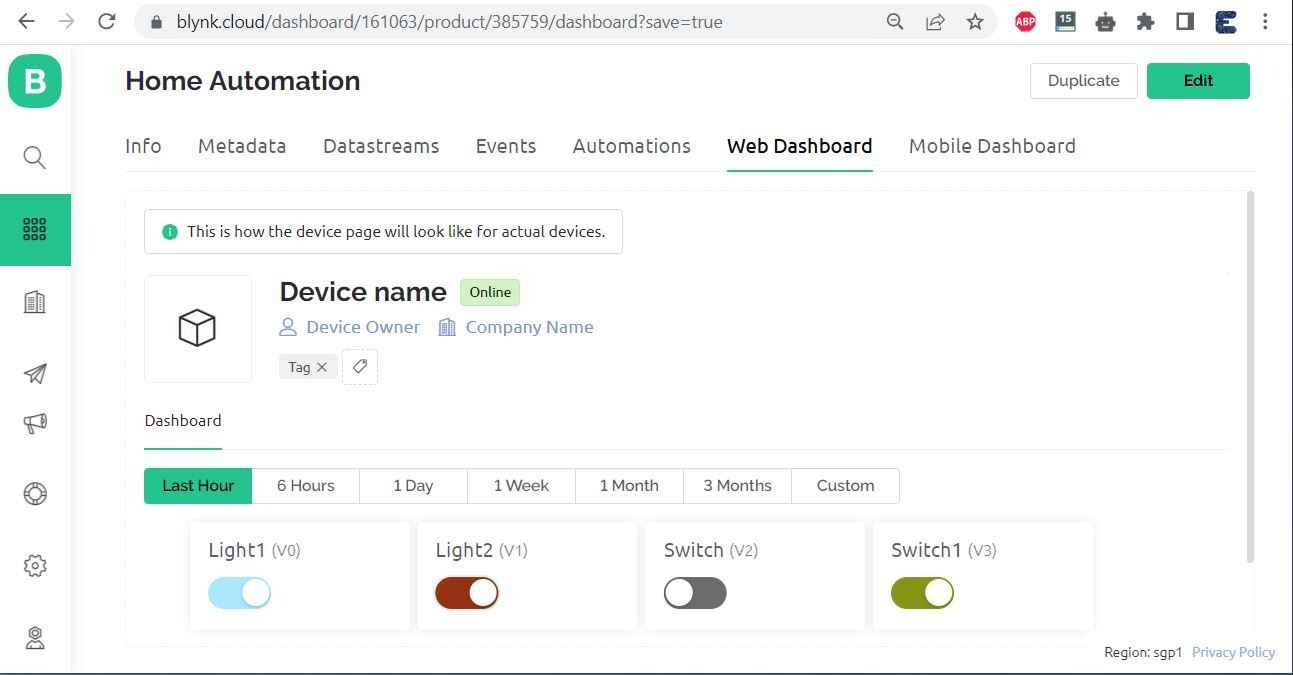This screenshot has width=1293, height=675.
Task: Click the add tag icon
Action: [x=360, y=367]
